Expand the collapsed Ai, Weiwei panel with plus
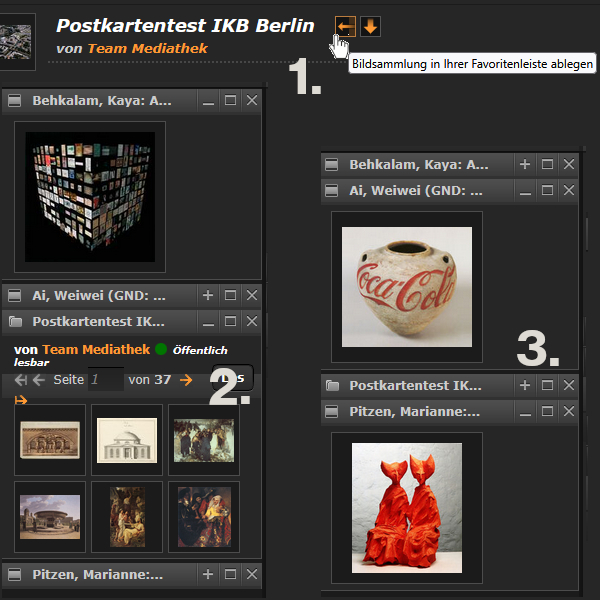 click(x=208, y=295)
